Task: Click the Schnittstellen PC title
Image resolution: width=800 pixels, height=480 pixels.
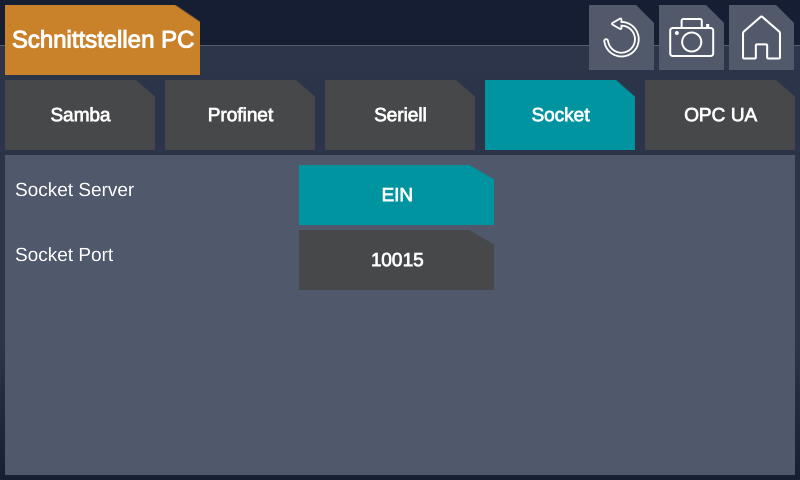Action: point(102,40)
